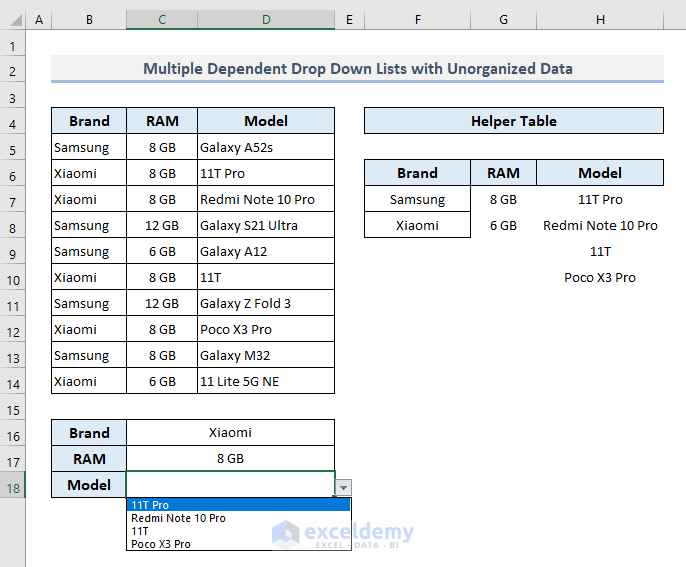Select column A header
The height and width of the screenshot is (567, 686).
(39, 19)
